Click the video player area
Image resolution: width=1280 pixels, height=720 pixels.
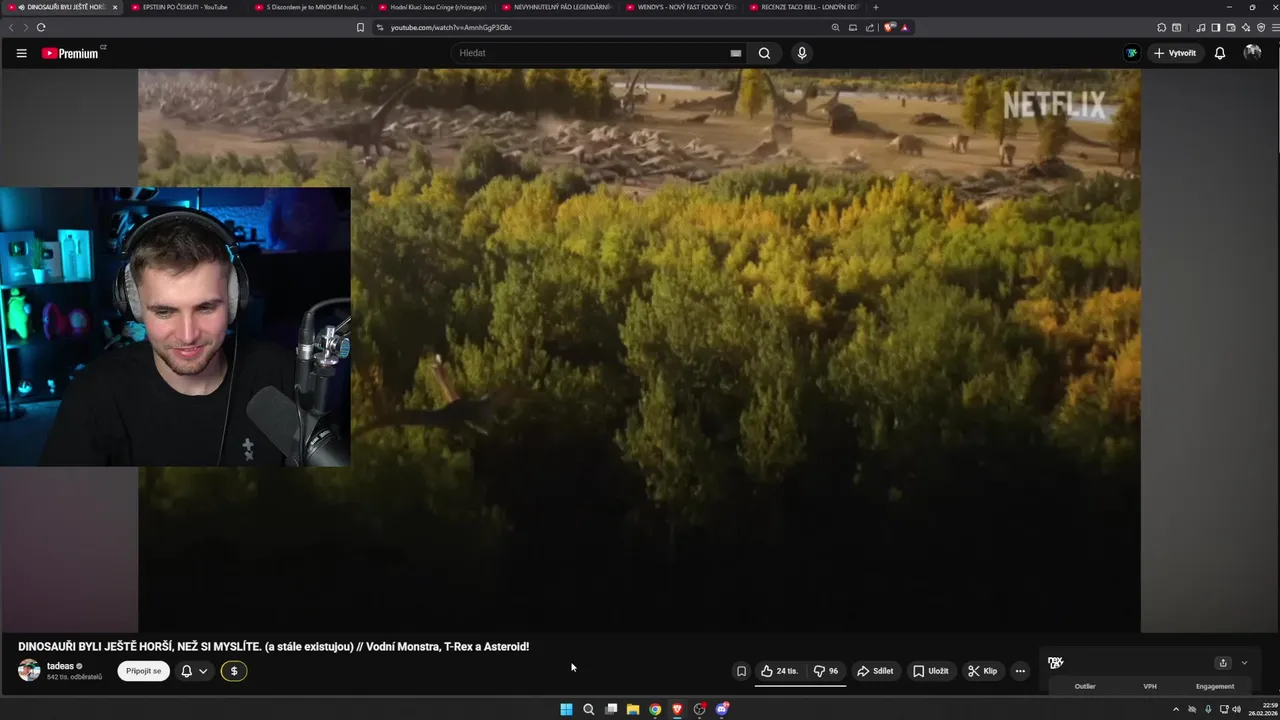639,350
